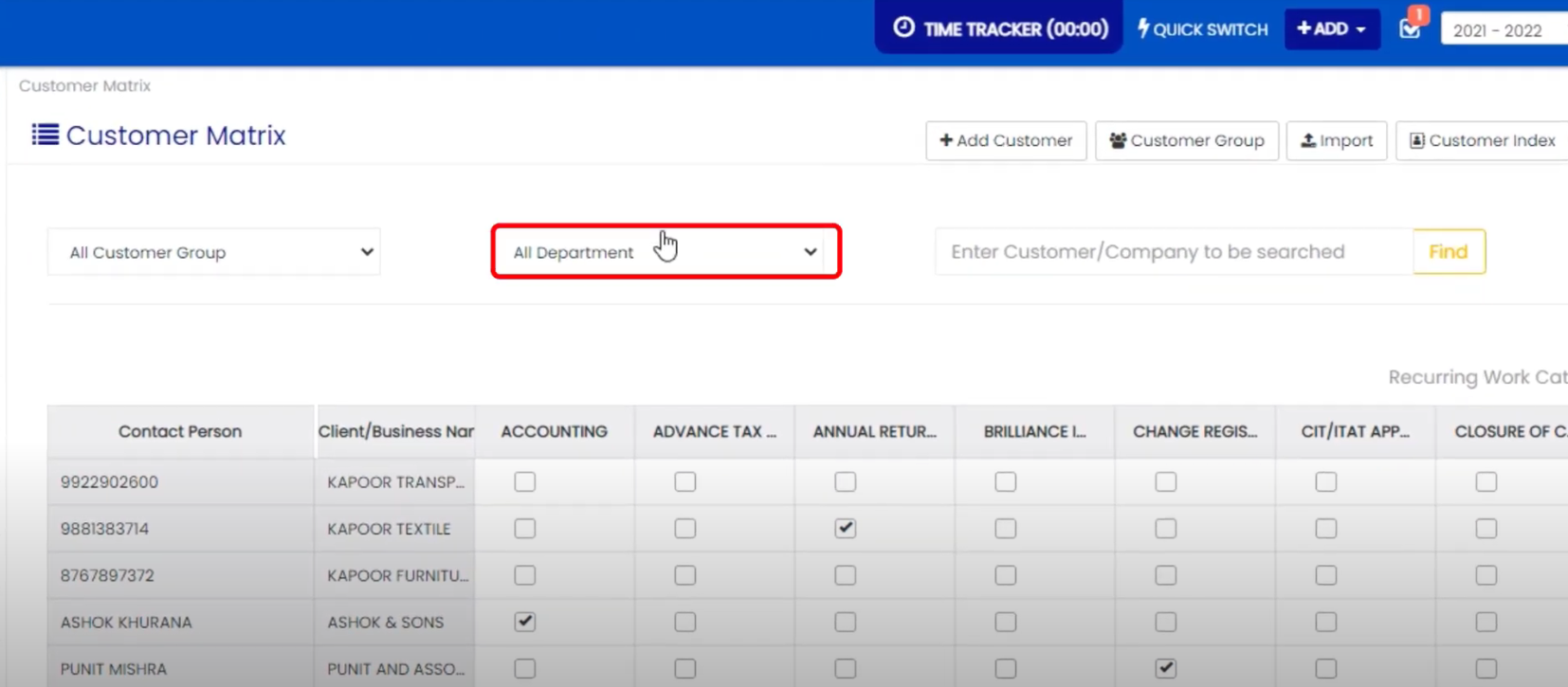Check BRILLIANCE I... for ASHOK & SONS
The height and width of the screenshot is (687, 1568).
point(1006,622)
